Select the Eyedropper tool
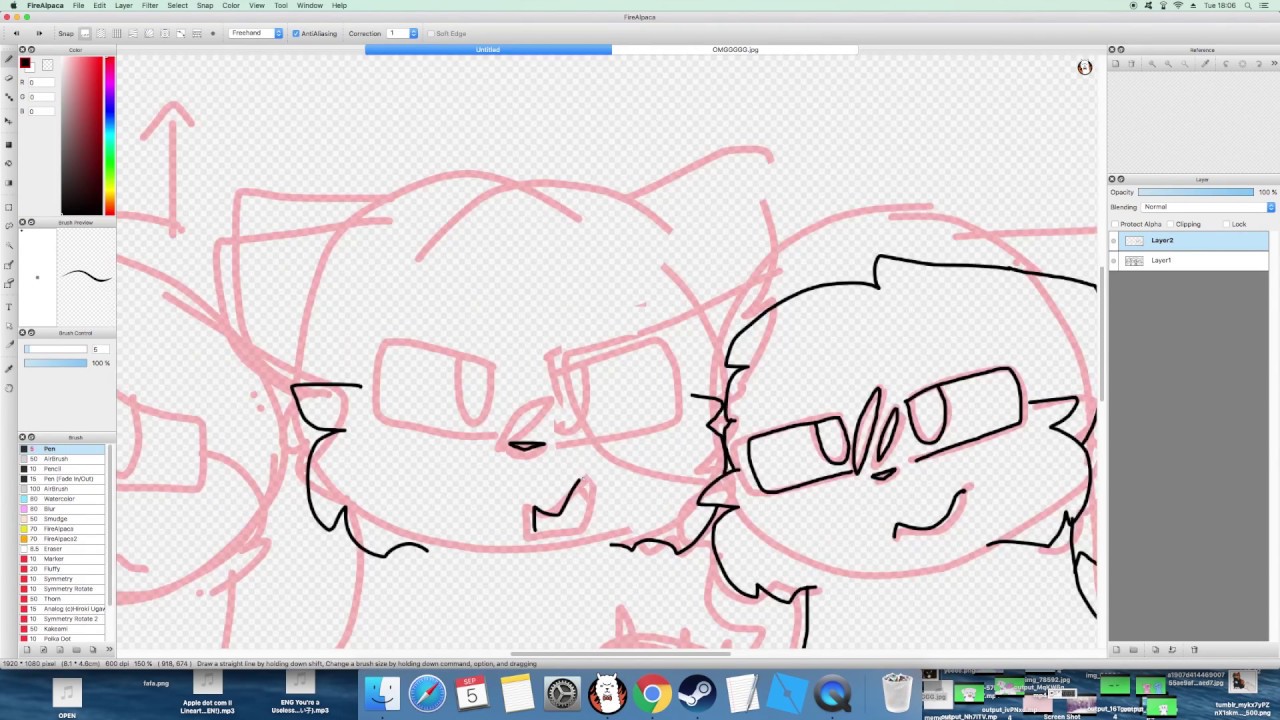The image size is (1280, 720). (x=9, y=369)
